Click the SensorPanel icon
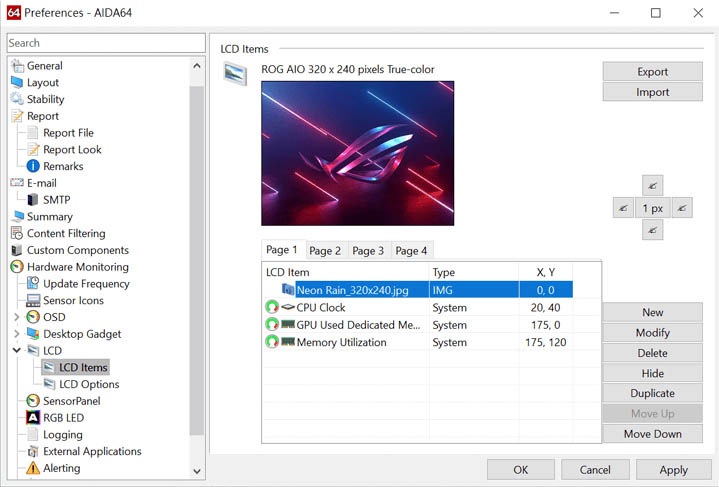Image resolution: width=719 pixels, height=487 pixels. 33,401
